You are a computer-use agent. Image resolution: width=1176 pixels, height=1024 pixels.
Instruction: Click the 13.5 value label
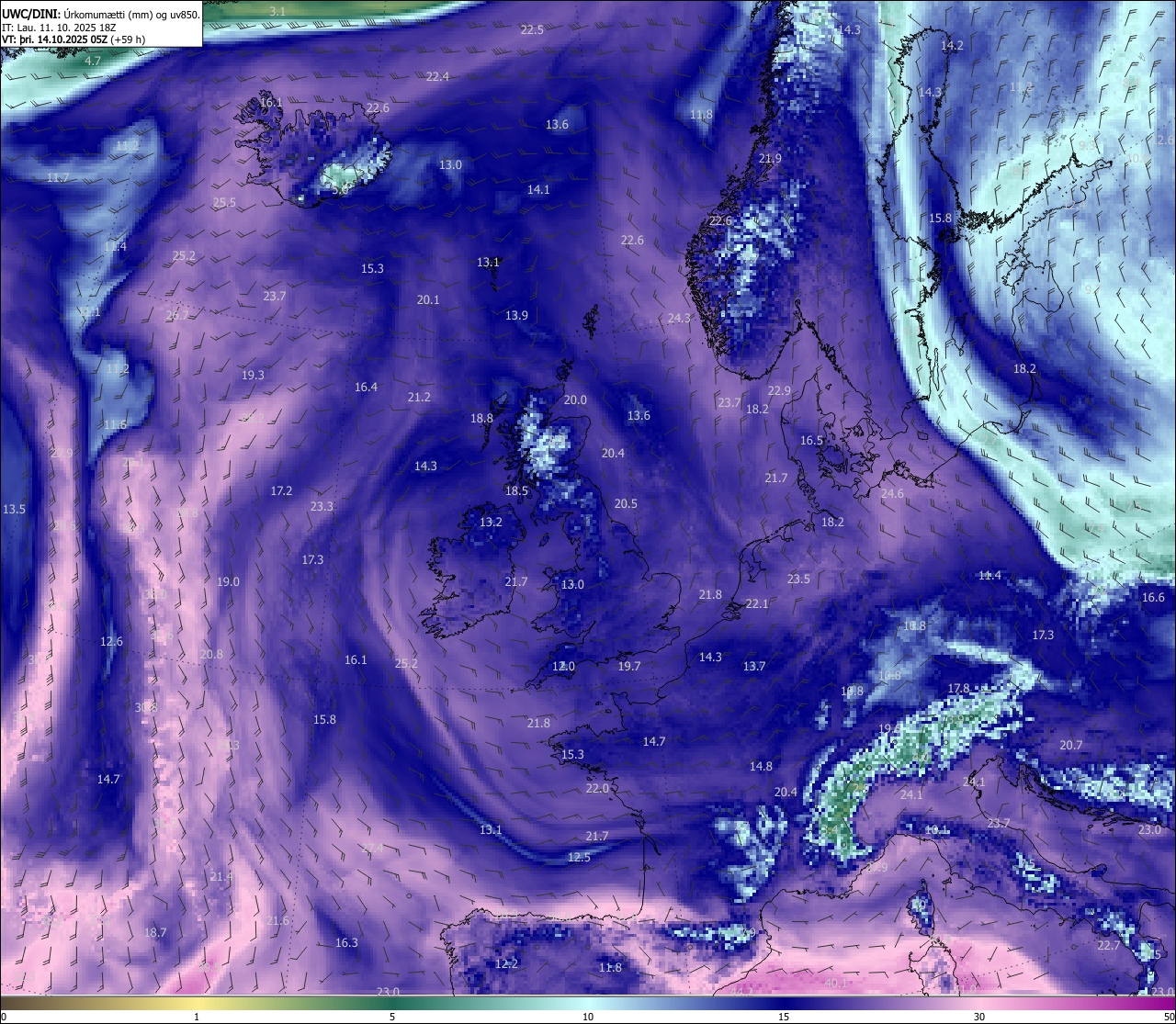14,509
